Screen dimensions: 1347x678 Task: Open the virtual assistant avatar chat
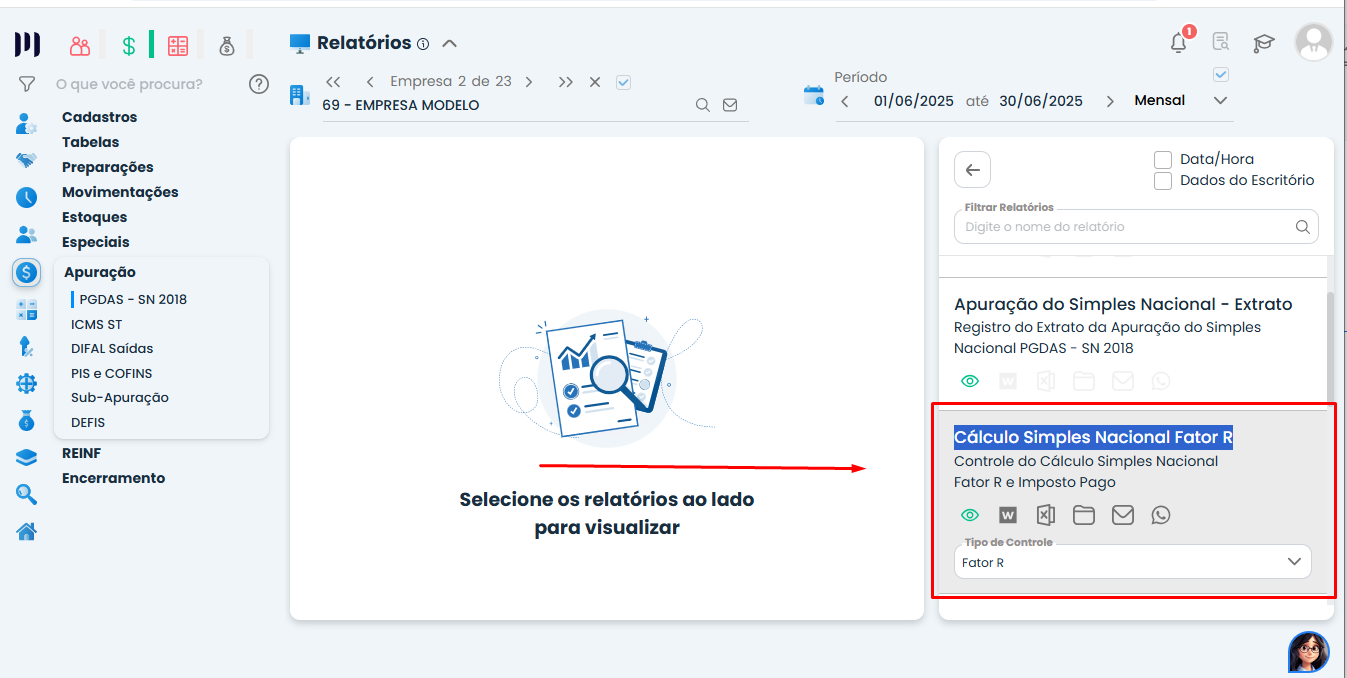coord(1308,652)
